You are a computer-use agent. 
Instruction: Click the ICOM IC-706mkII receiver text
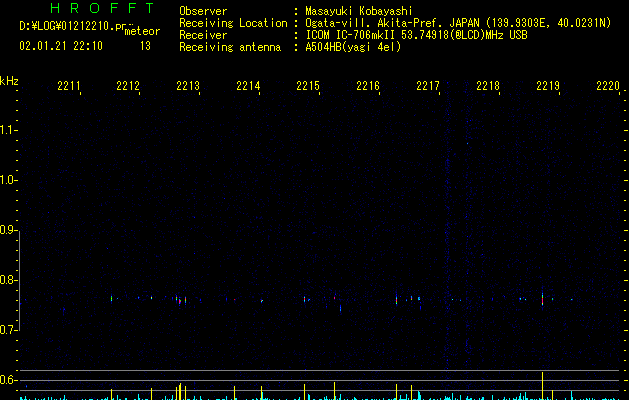(x=416, y=35)
